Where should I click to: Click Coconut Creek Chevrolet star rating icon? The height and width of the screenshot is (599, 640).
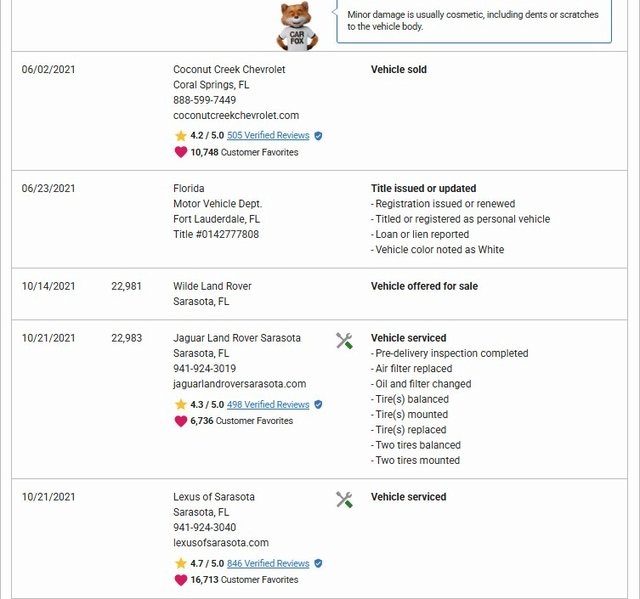coord(181,135)
